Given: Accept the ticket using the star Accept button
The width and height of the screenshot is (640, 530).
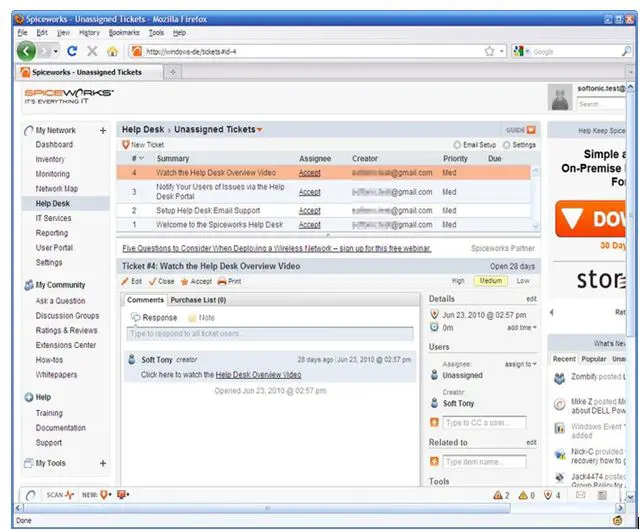Looking at the screenshot, I should 196,281.
